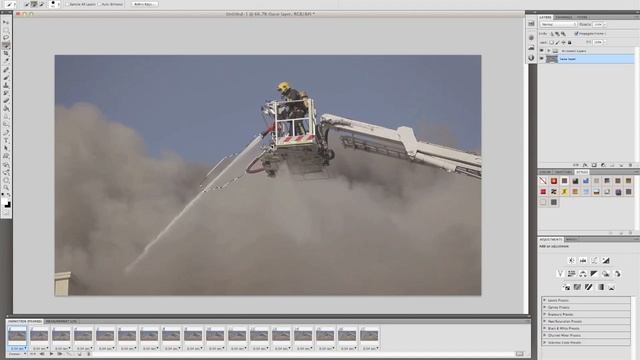Screen dimensions: 640x360
Task: Open the layer blend mode dropdown
Action: pyautogui.click(x=558, y=24)
